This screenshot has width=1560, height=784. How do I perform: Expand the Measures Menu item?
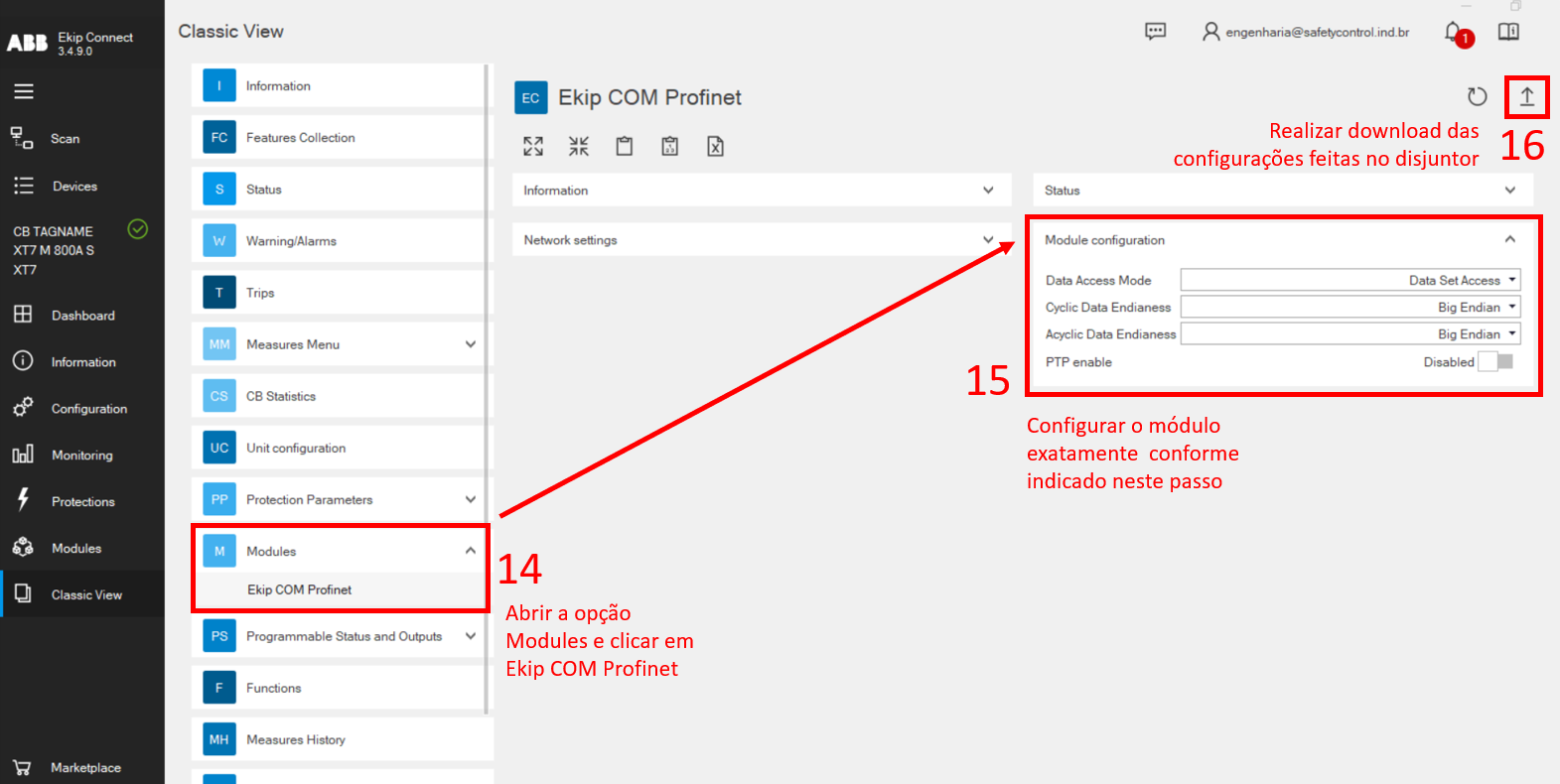point(470,344)
